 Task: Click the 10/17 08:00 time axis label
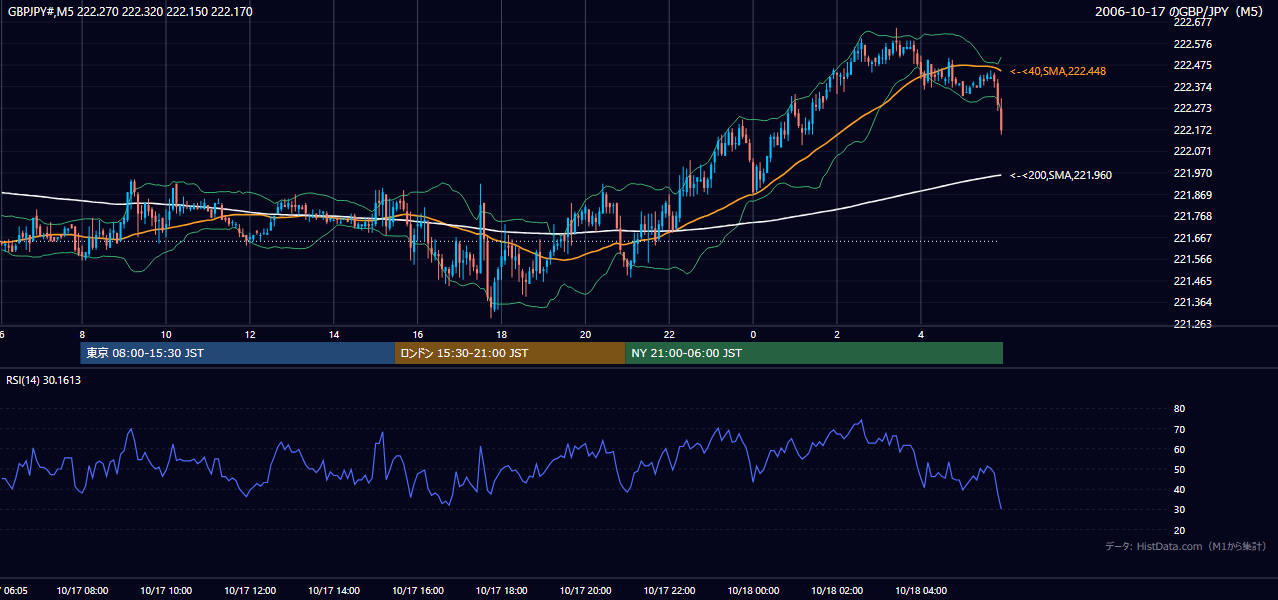(x=82, y=591)
